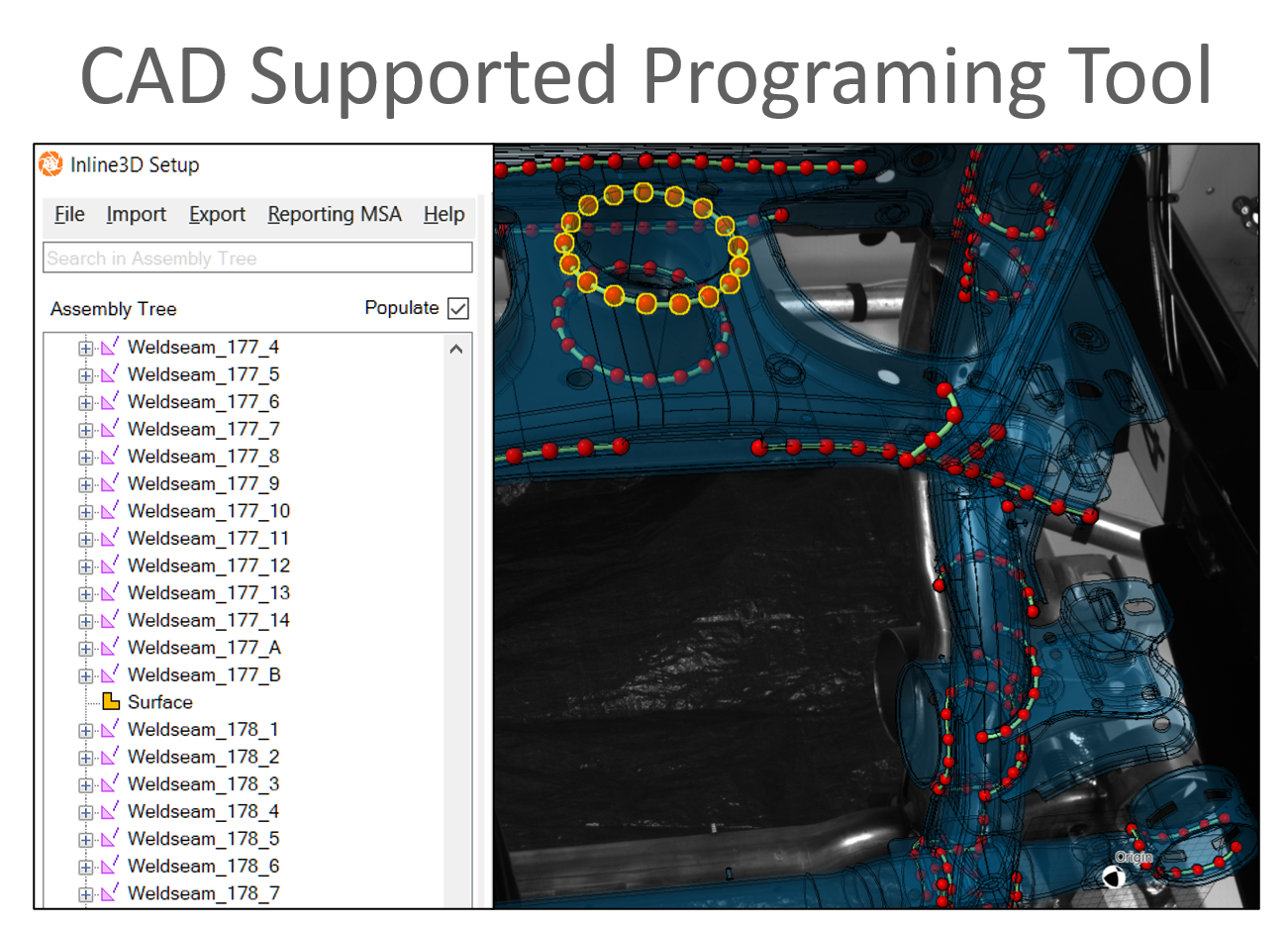Expand the Weldseam_178_1 tree node
The height and width of the screenshot is (928, 1288).
click(86, 731)
